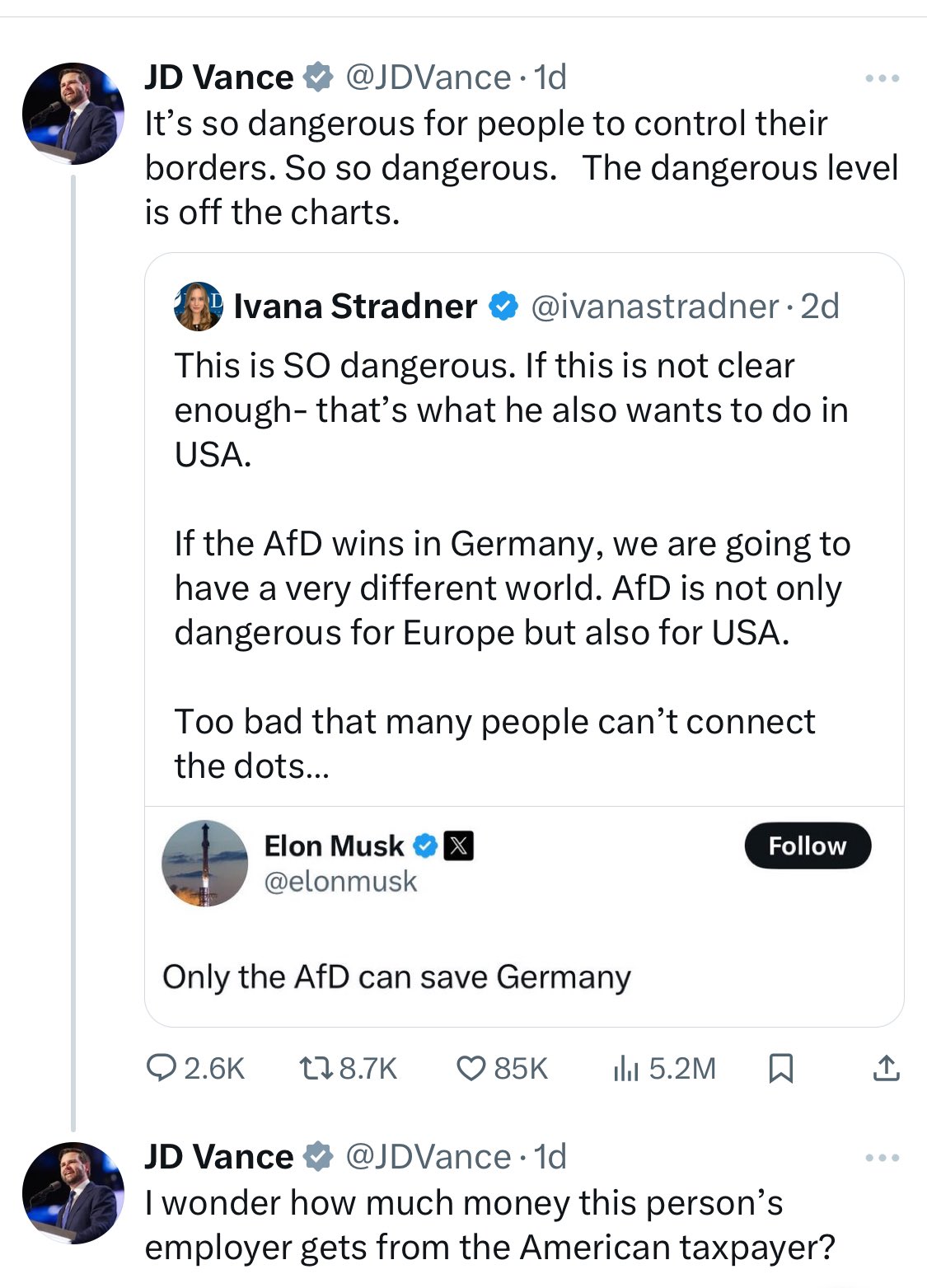
Task: Open more options on first tweet
Action: coord(883,79)
